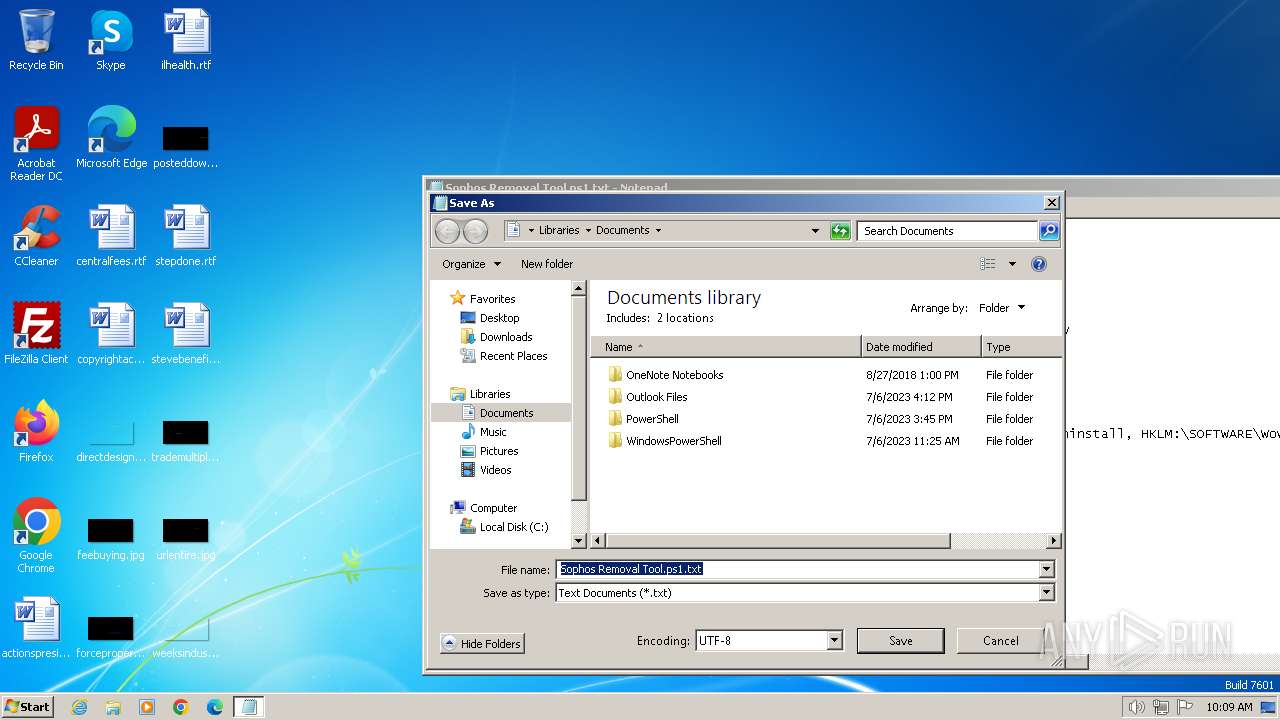This screenshot has height=720, width=1280.
Task: Open Internet Explorer from taskbar
Action: (79, 707)
